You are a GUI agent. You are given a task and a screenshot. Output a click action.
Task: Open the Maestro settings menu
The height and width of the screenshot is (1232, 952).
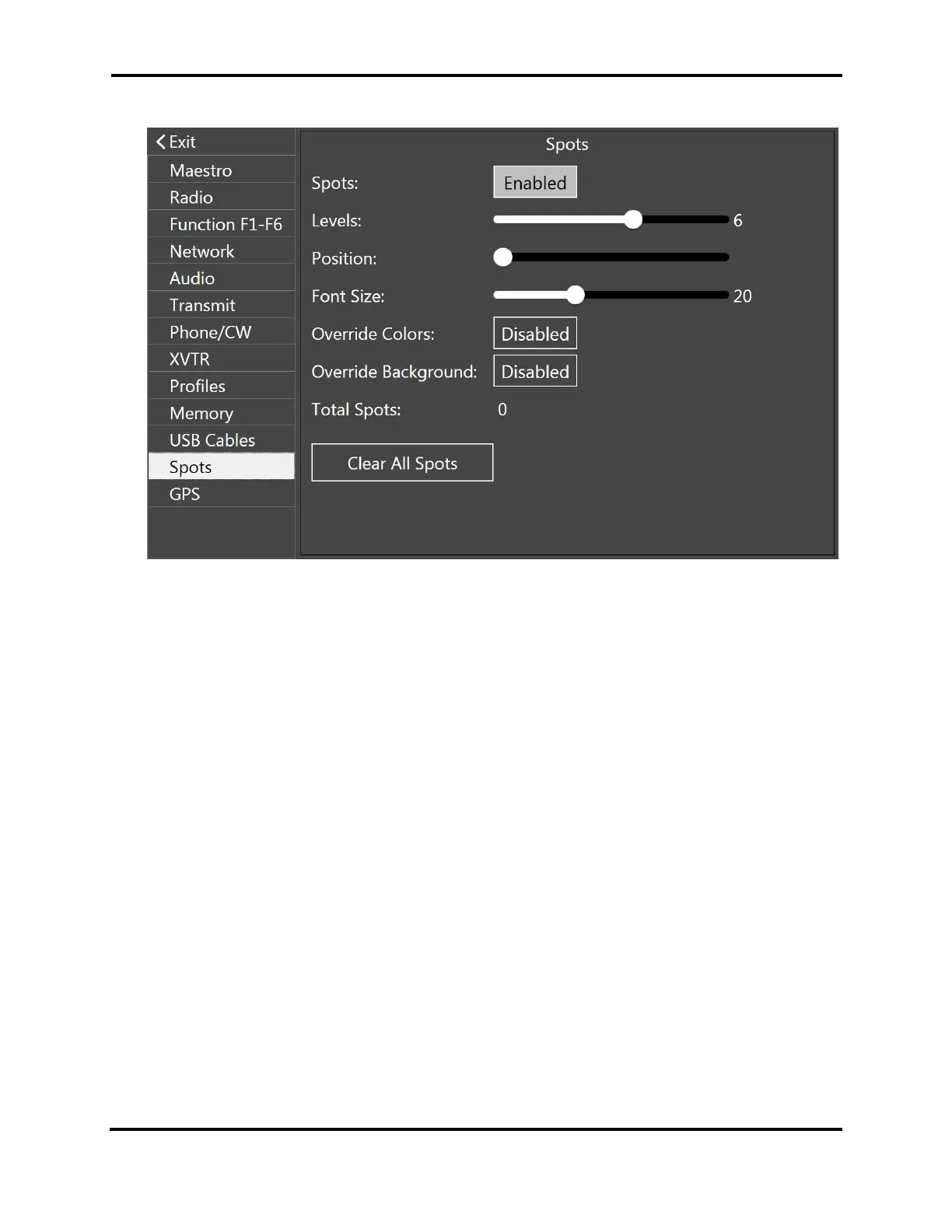(222, 170)
